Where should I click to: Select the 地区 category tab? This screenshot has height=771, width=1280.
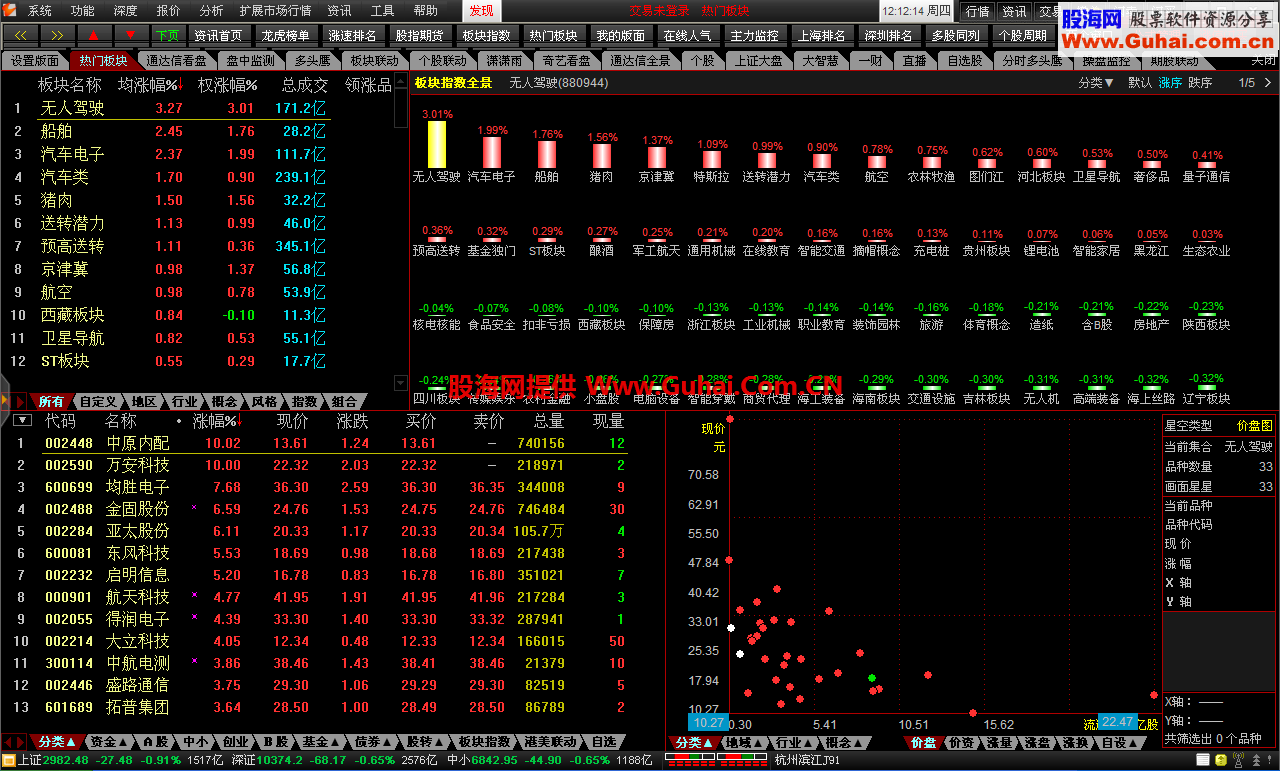145,402
